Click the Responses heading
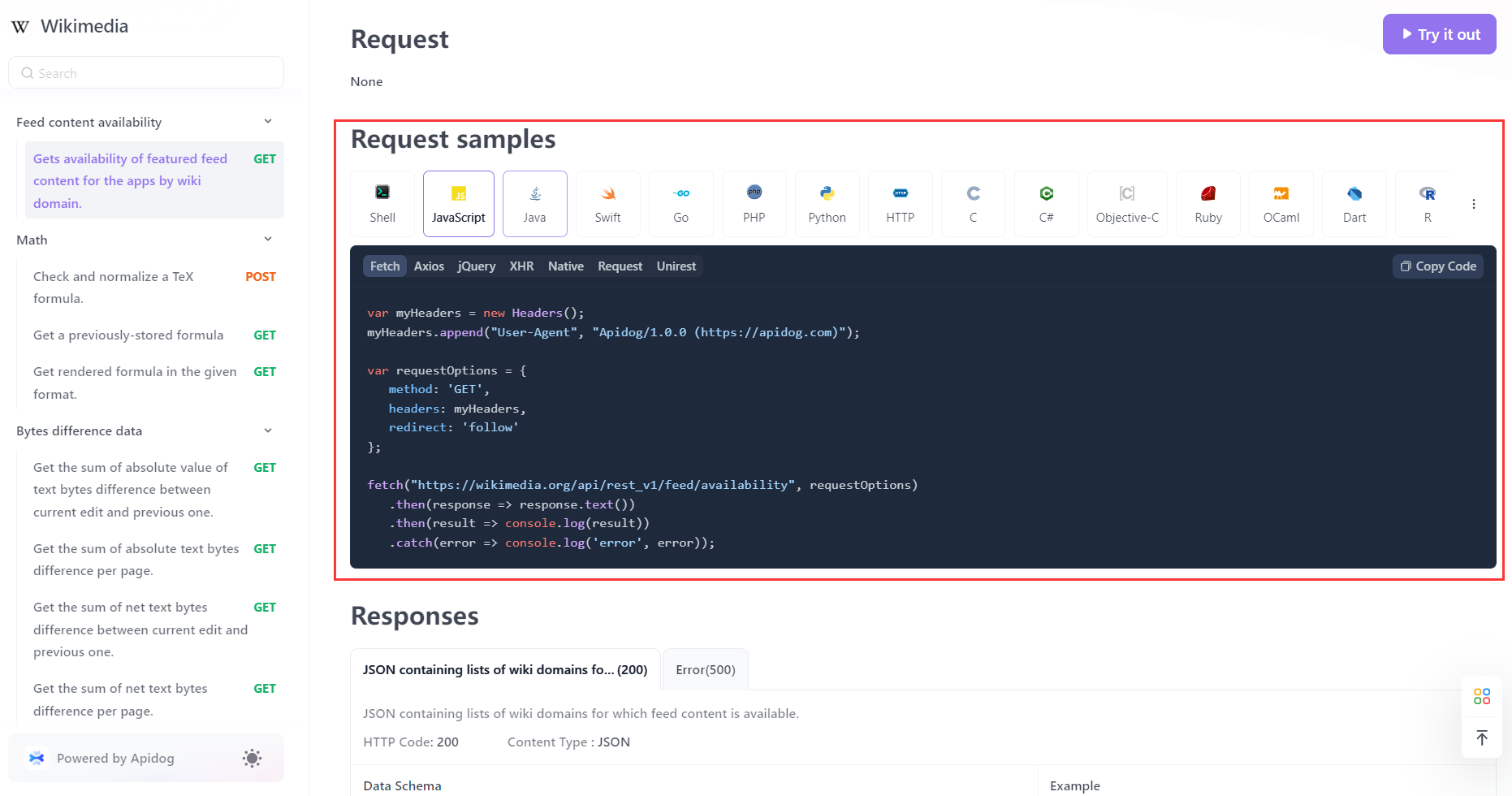Image resolution: width=1512 pixels, height=796 pixels. click(x=415, y=616)
